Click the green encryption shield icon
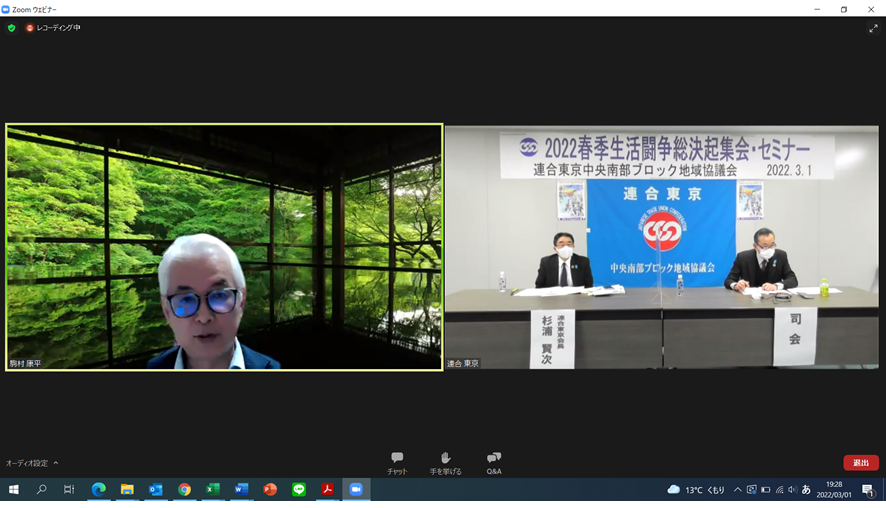 point(11,28)
